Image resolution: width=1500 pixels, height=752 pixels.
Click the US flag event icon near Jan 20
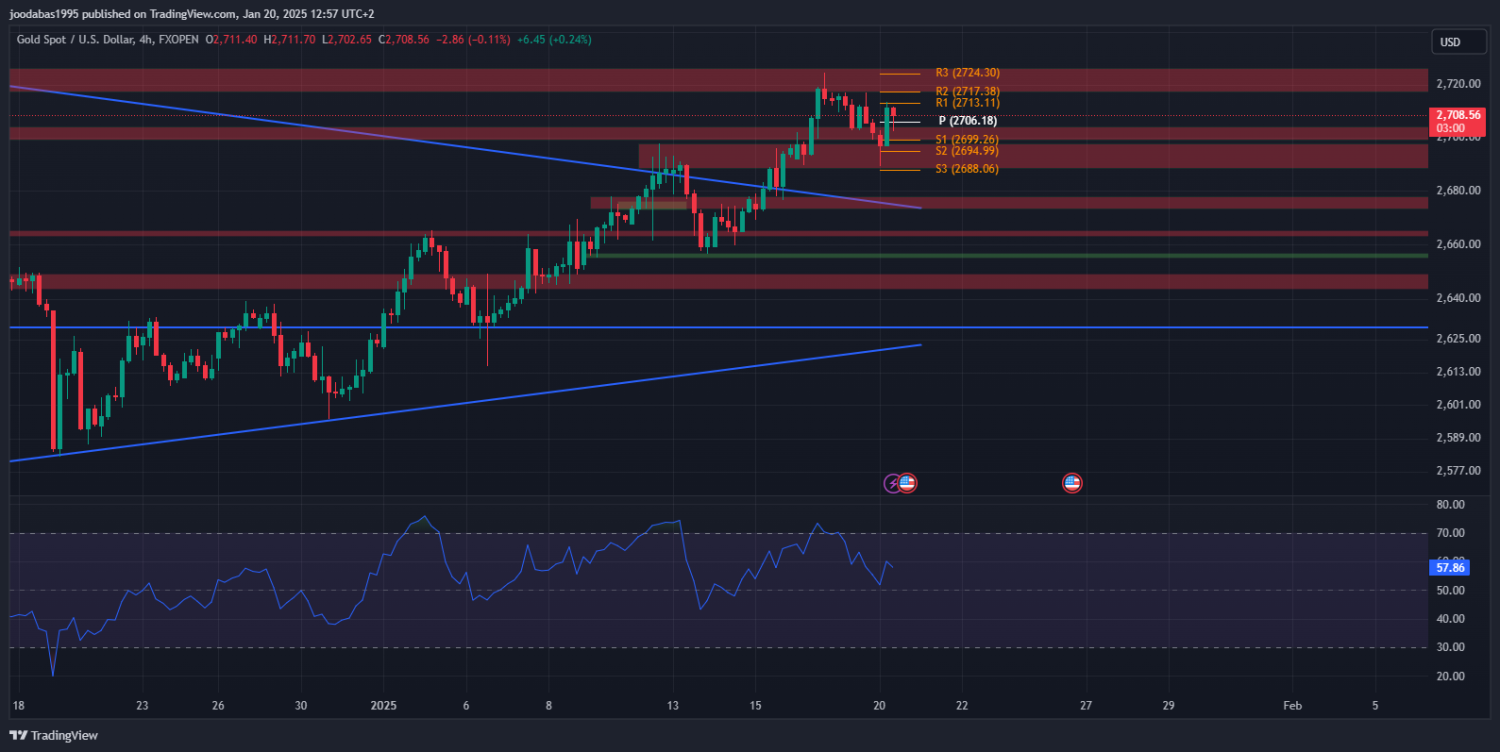(907, 483)
